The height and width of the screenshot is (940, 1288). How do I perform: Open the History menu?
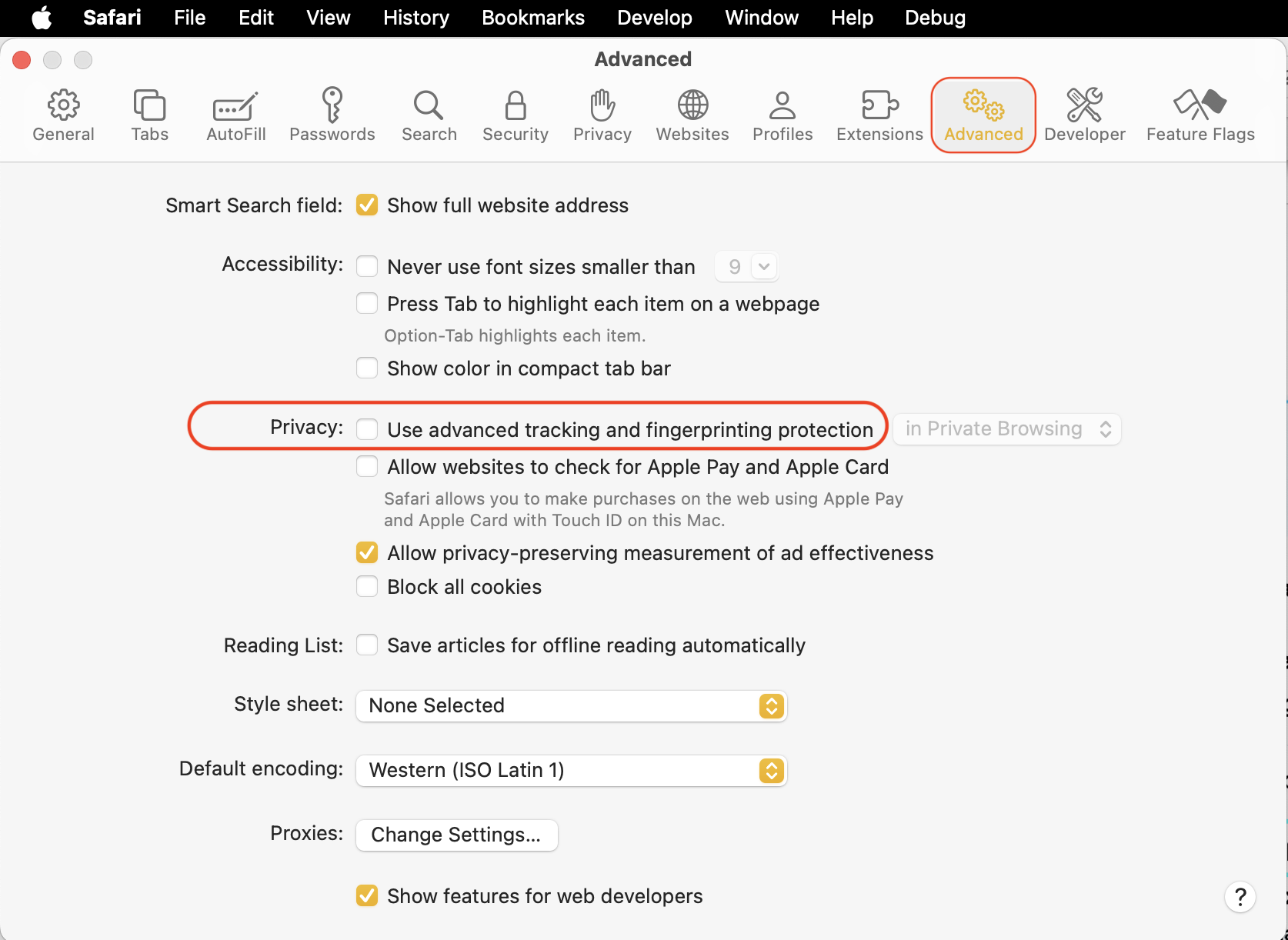coord(416,18)
